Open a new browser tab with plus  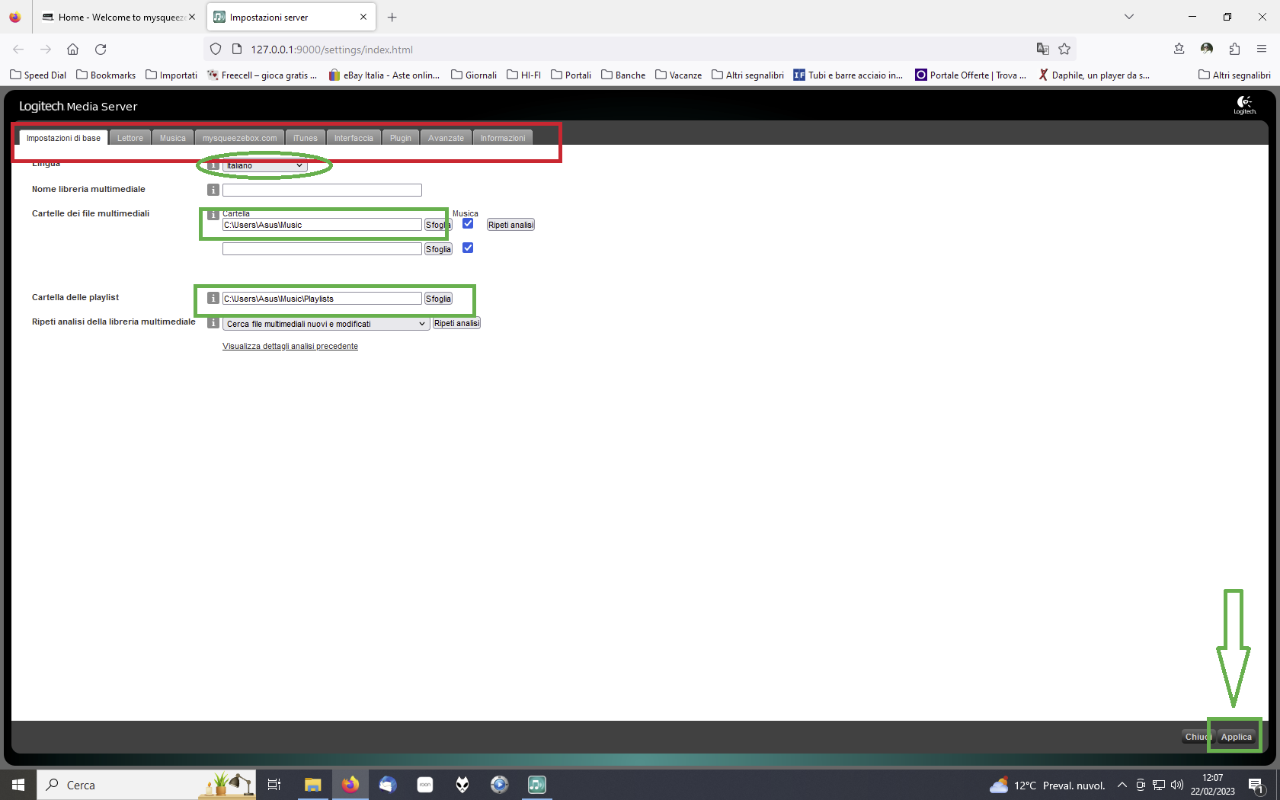(x=392, y=17)
